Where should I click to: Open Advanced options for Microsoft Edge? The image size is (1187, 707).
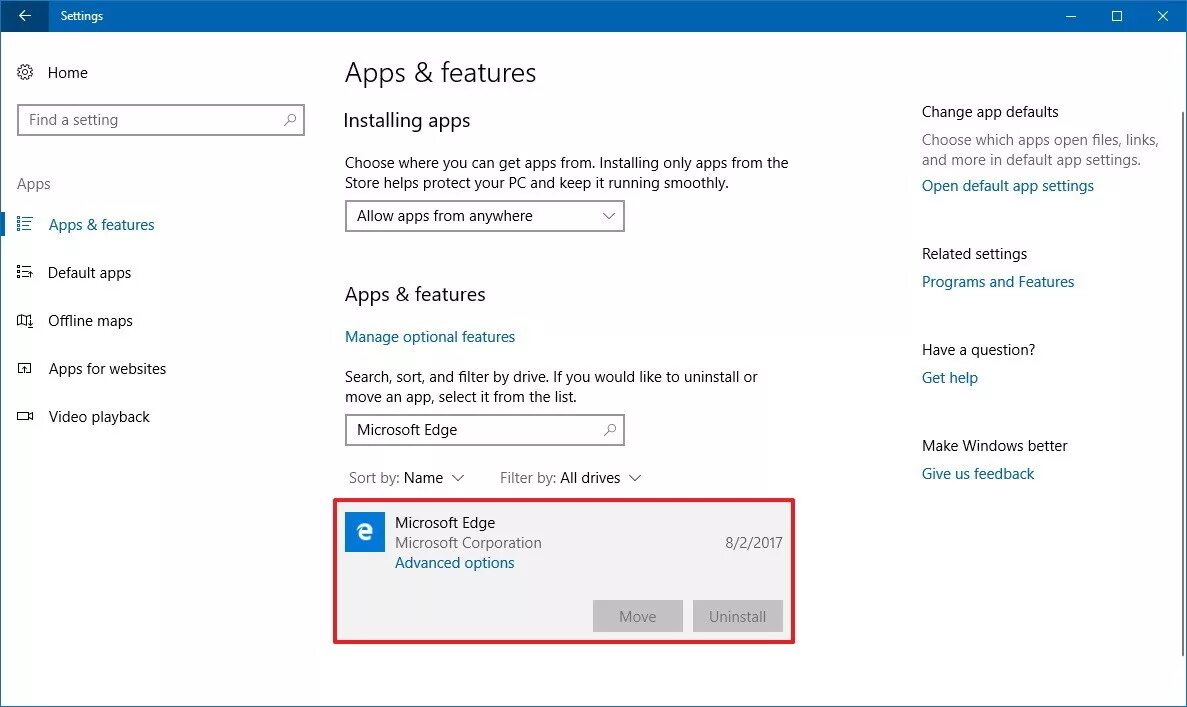point(454,563)
